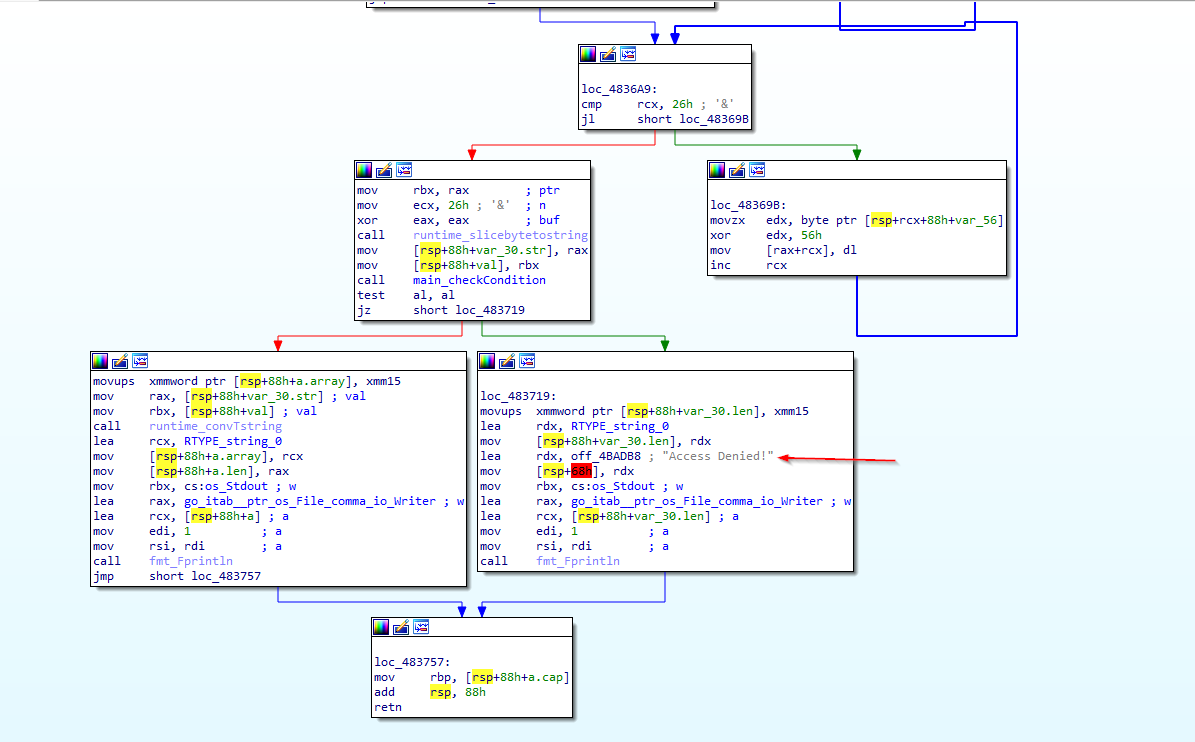Viewport: 1195px width, 742px height.
Task: Click color palette icon on loc_4836A9 node
Action: pos(588,54)
